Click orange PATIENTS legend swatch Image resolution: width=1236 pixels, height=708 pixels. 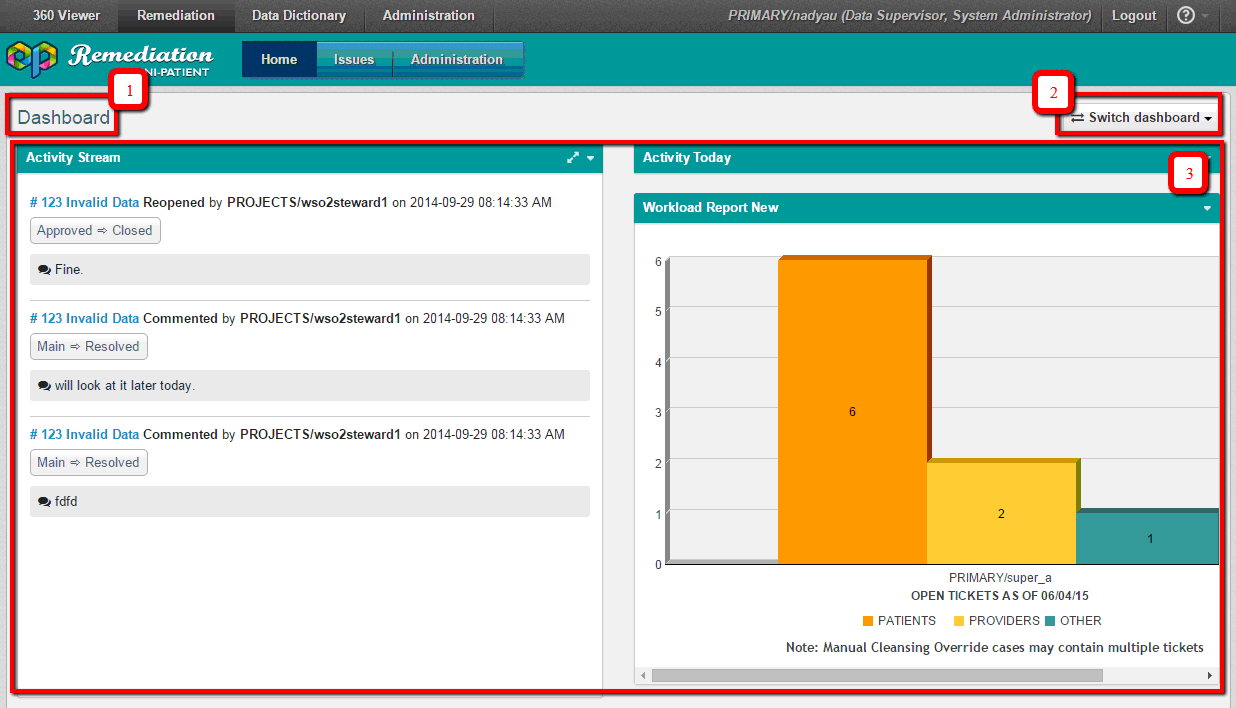click(x=868, y=621)
